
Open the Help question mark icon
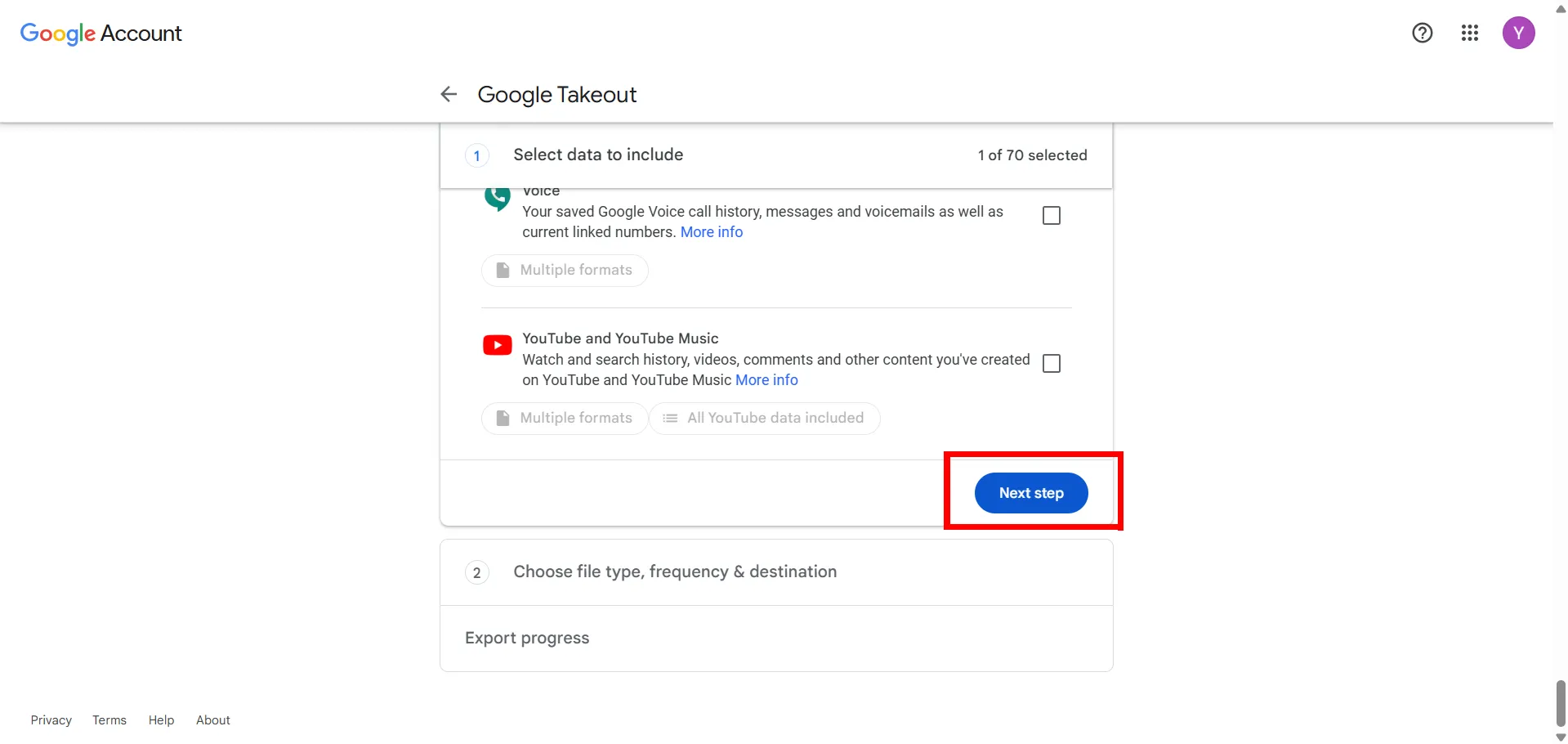1422,33
